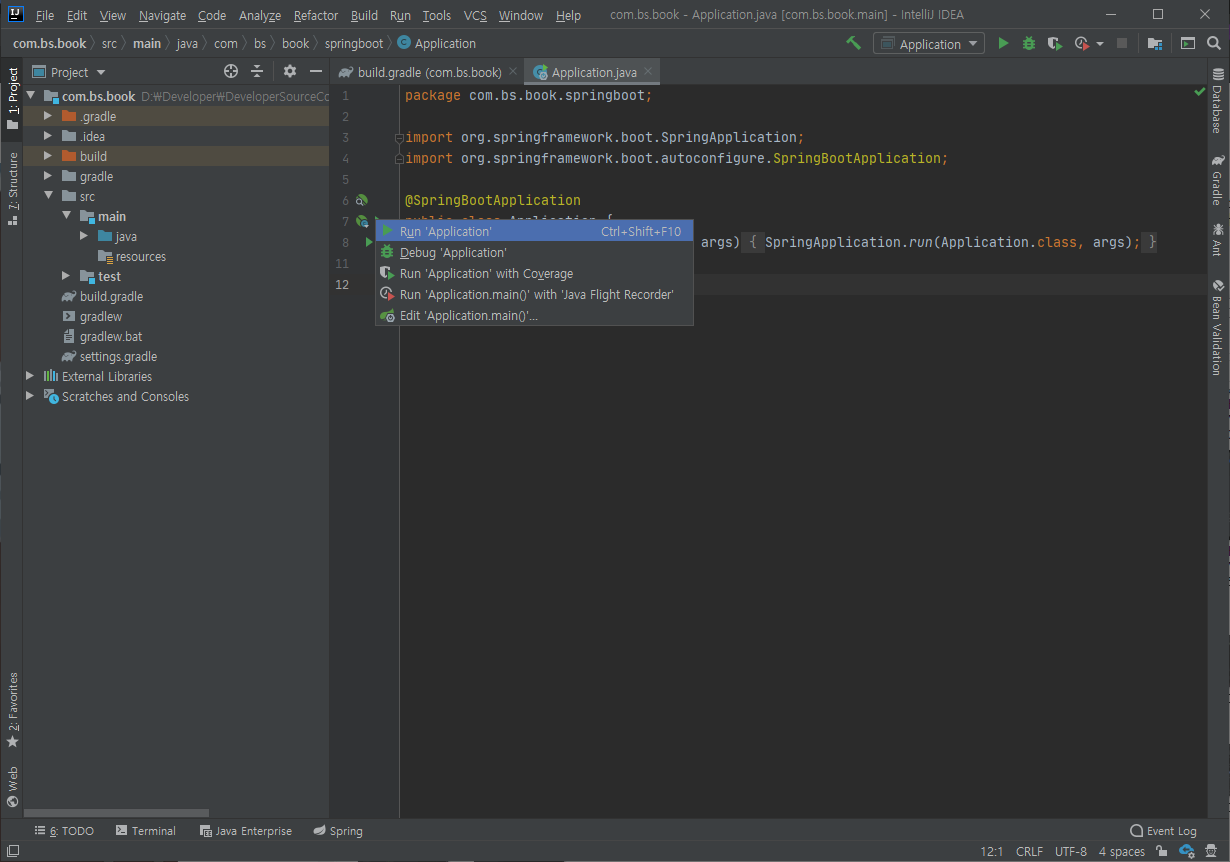Open the Tools menu
The width and height of the screenshot is (1230, 862).
coord(436,15)
